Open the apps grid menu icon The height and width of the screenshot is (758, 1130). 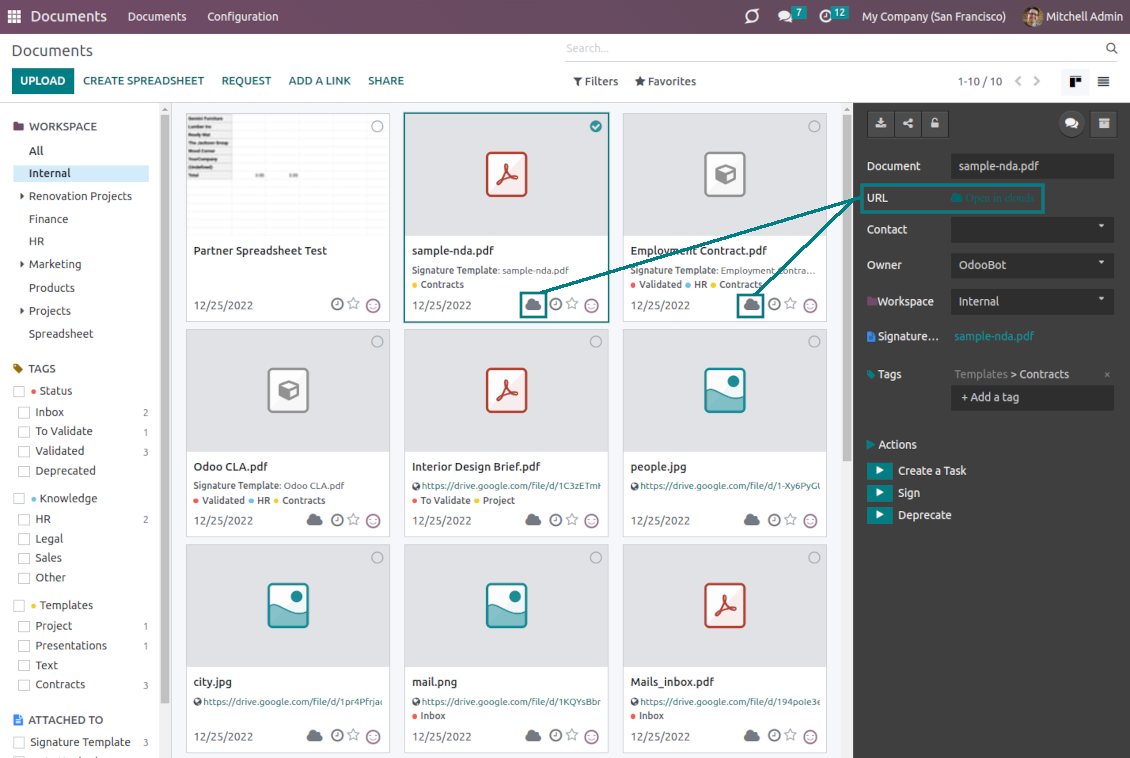(x=14, y=16)
